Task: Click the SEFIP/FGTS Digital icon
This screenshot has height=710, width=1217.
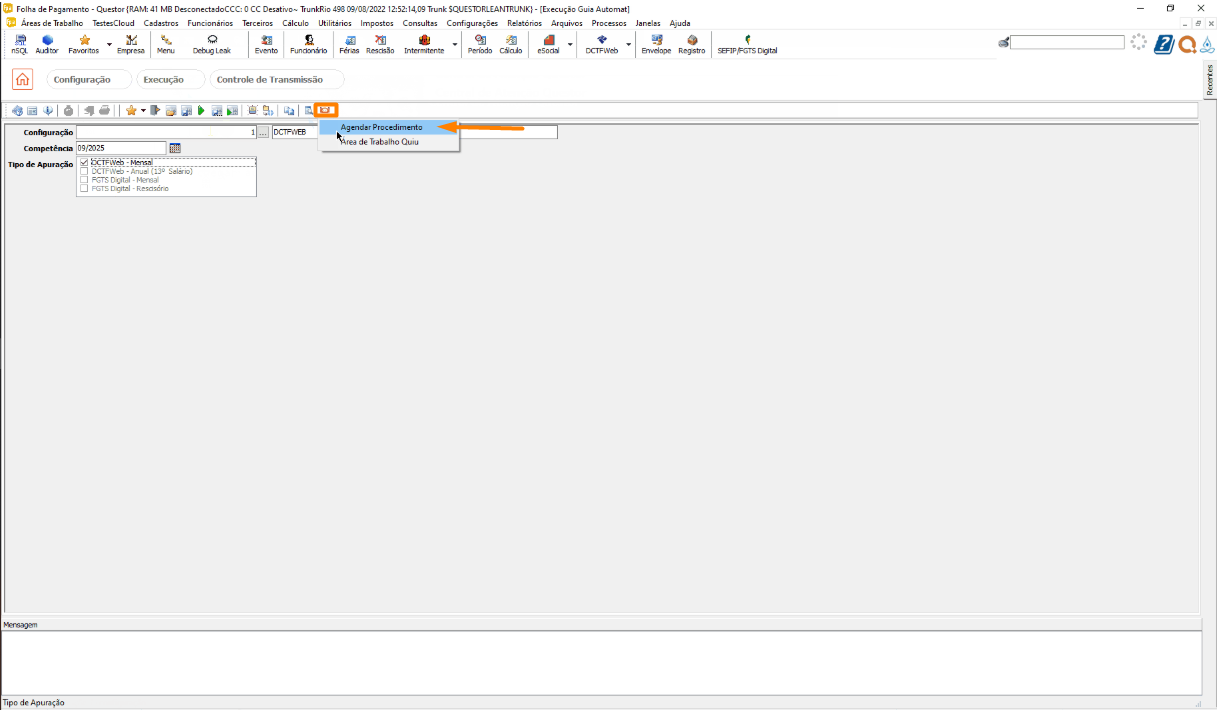Action: (747, 43)
